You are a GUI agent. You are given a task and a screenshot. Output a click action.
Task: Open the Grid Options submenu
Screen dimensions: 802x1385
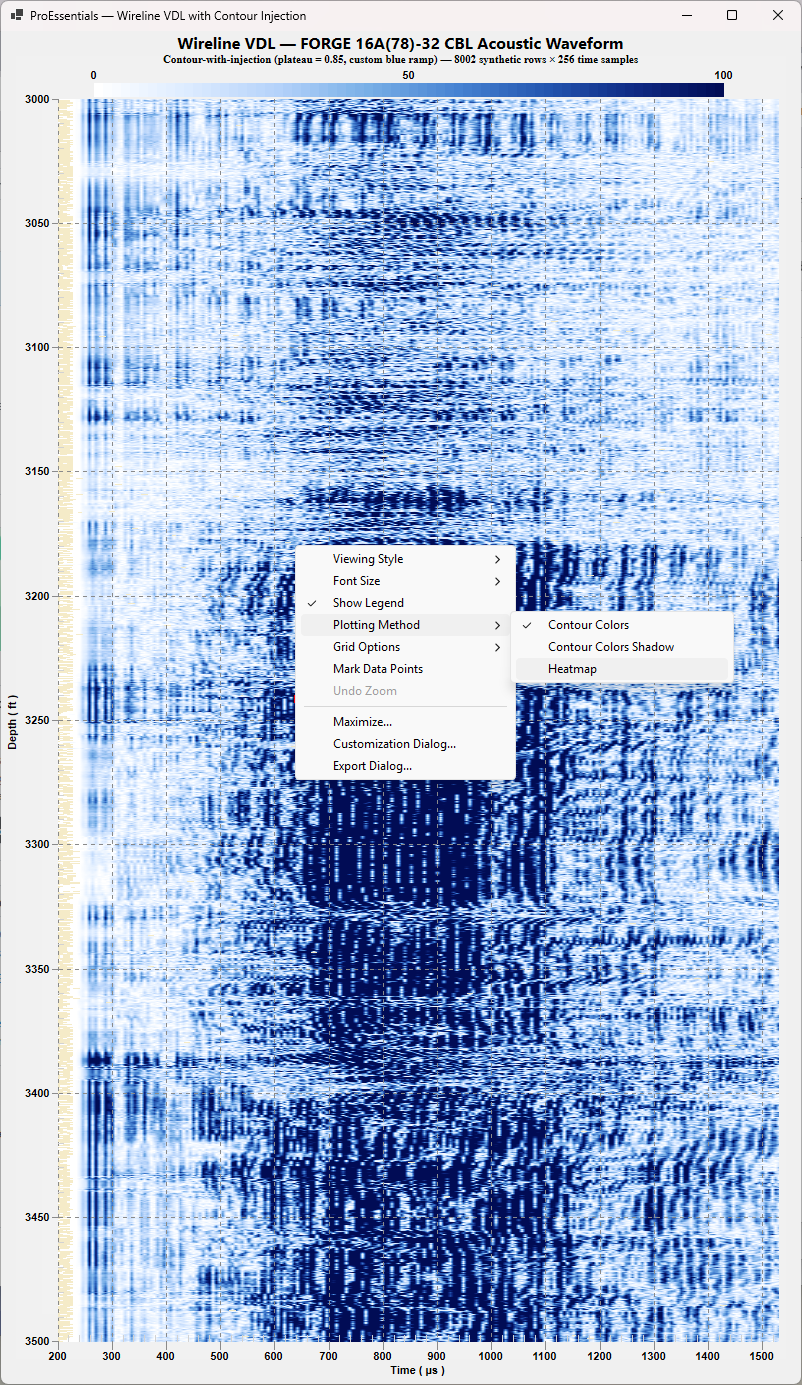pos(405,647)
